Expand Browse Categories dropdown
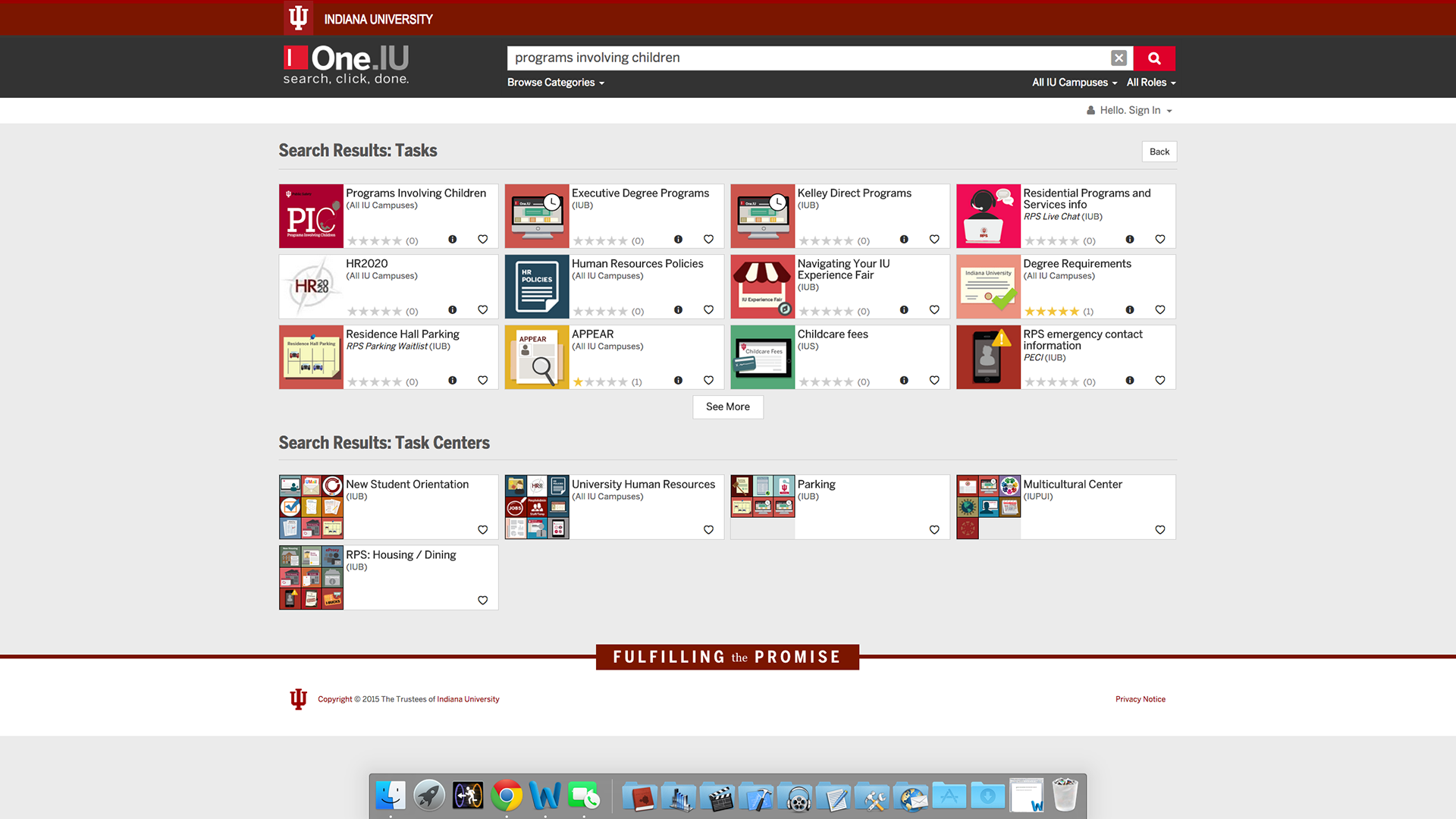1456x819 pixels. click(x=555, y=83)
